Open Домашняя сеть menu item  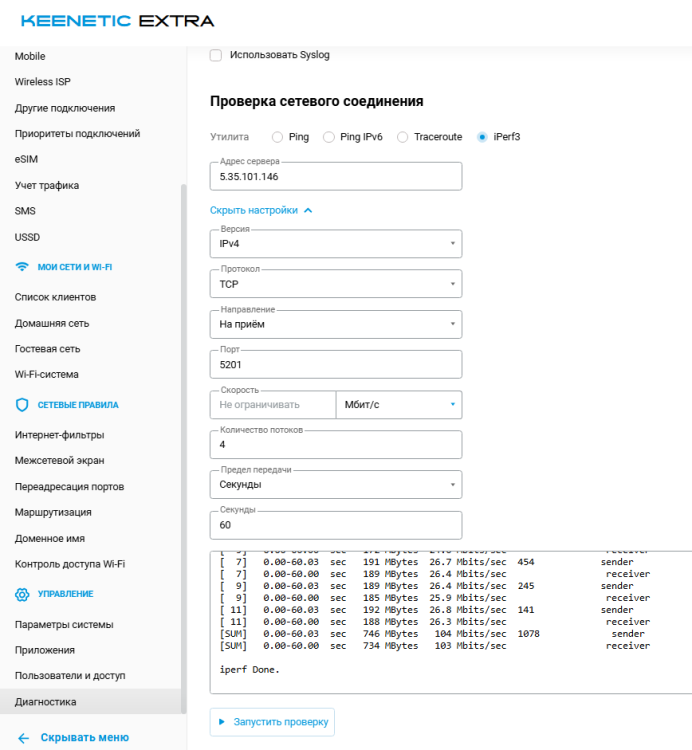(52, 323)
